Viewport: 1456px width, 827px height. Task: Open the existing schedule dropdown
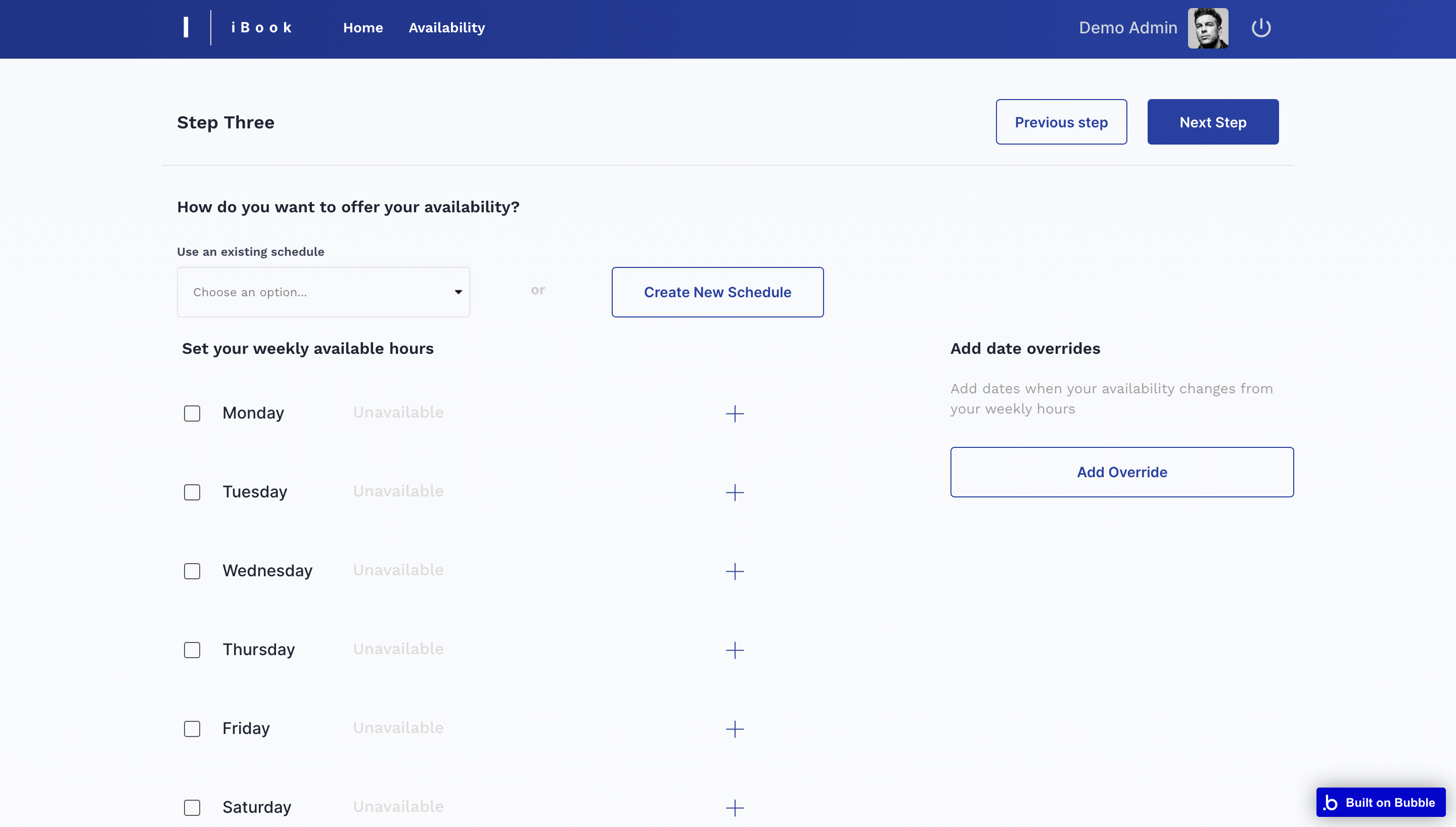click(x=323, y=292)
